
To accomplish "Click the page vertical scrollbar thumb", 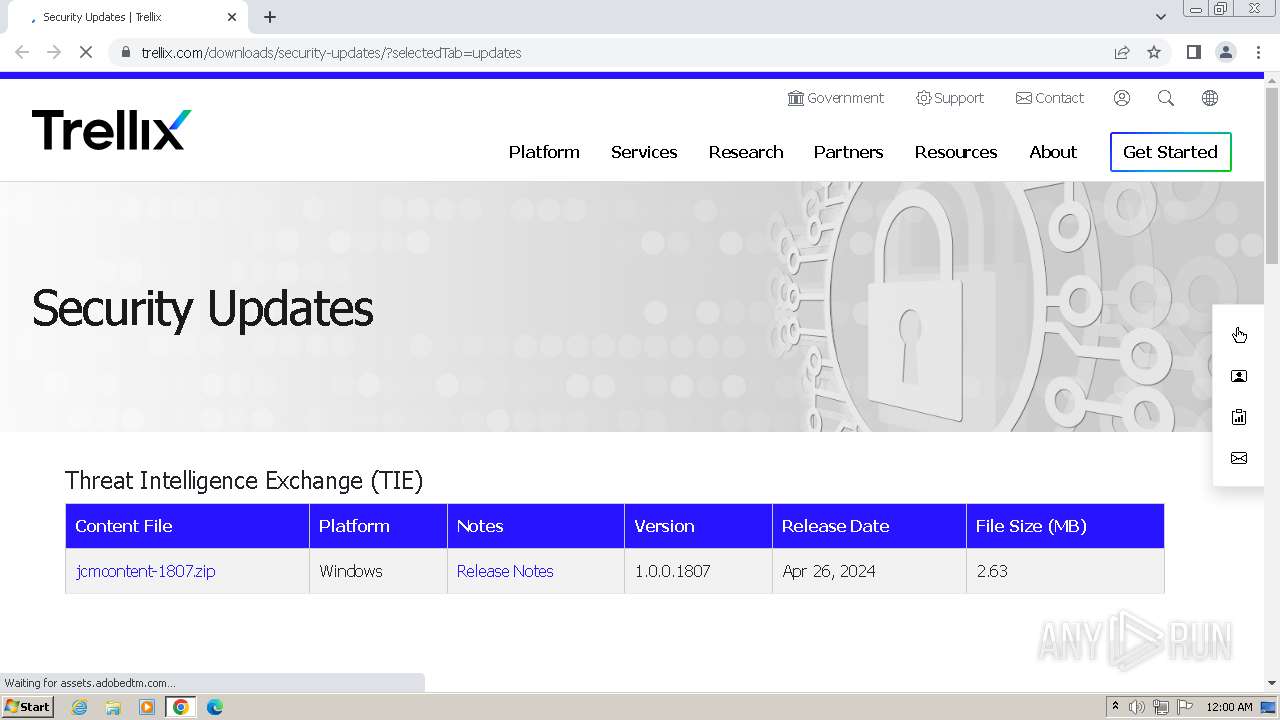I will point(1272,175).
